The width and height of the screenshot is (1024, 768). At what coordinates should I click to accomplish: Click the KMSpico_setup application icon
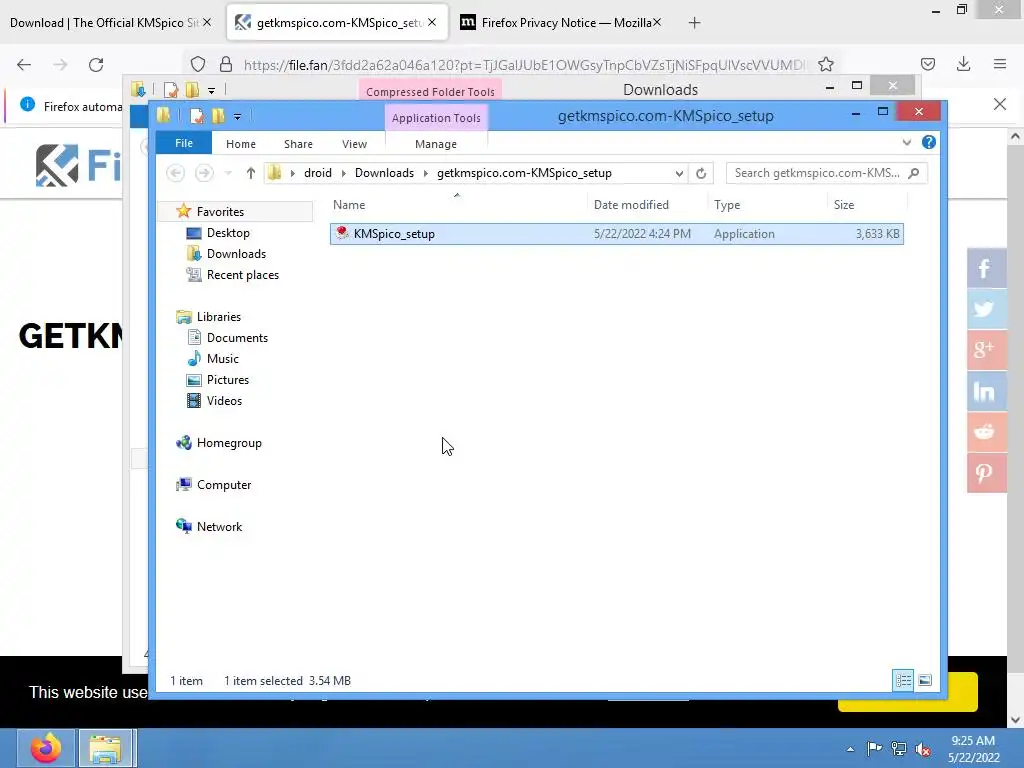pos(342,233)
